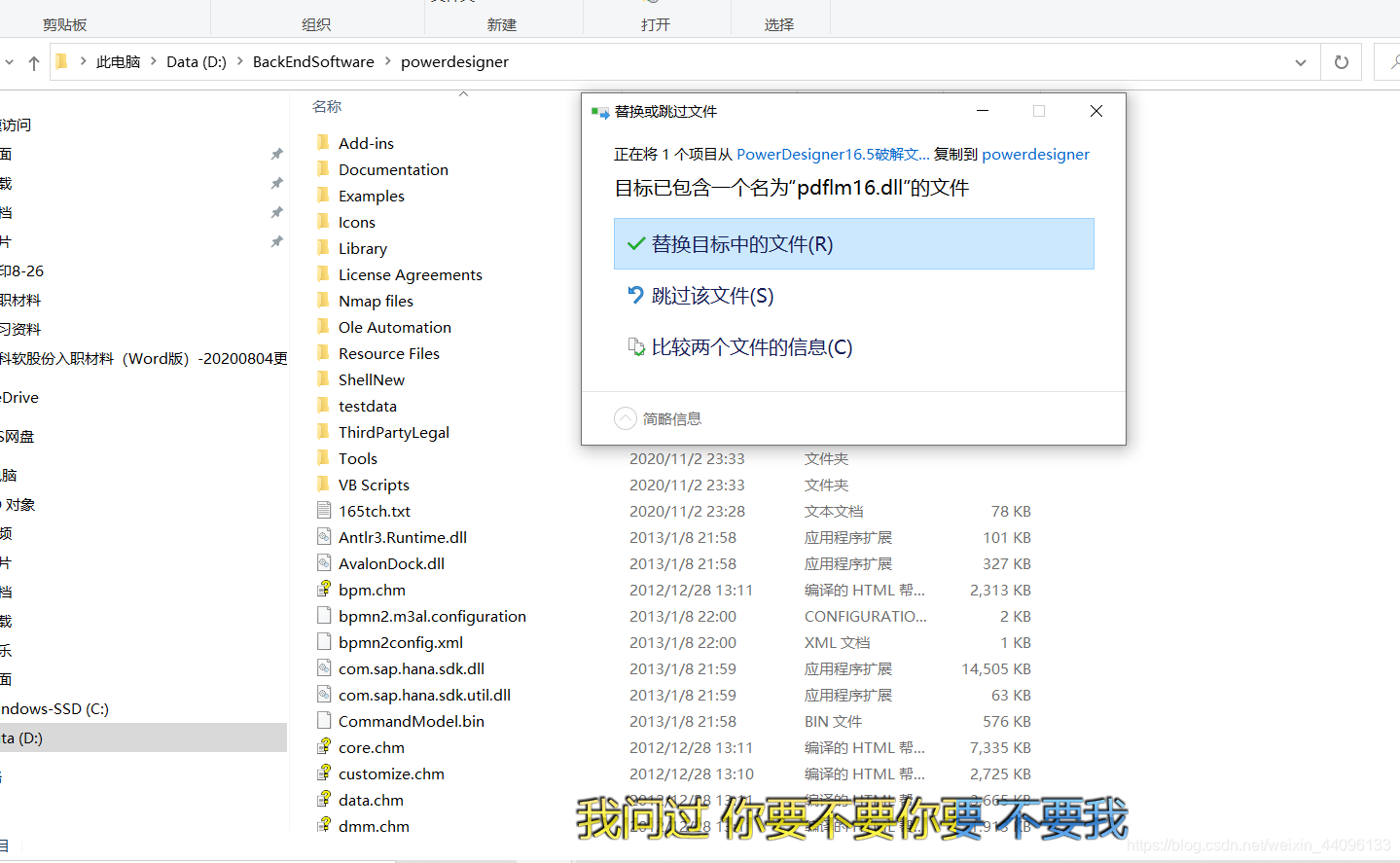Open the 08-26 item in quick access

point(22,270)
